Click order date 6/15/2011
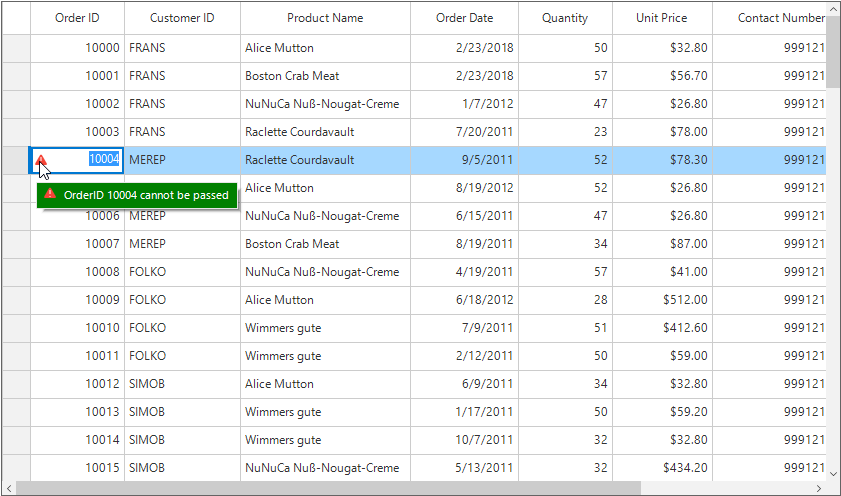 (485, 216)
